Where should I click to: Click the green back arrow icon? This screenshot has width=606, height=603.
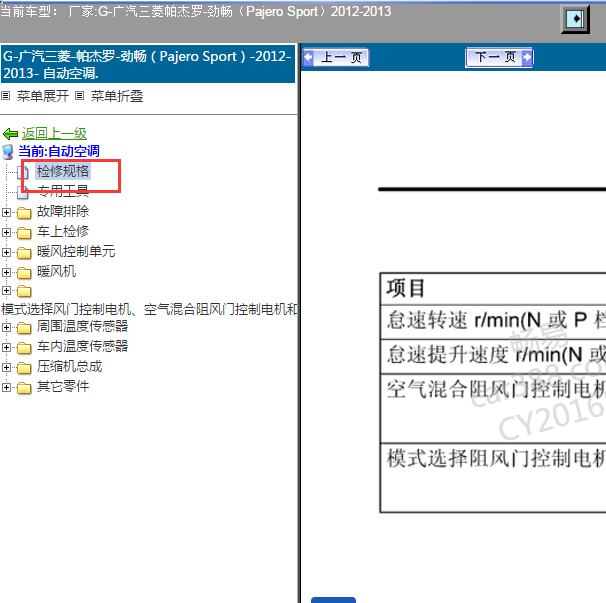[x=10, y=134]
